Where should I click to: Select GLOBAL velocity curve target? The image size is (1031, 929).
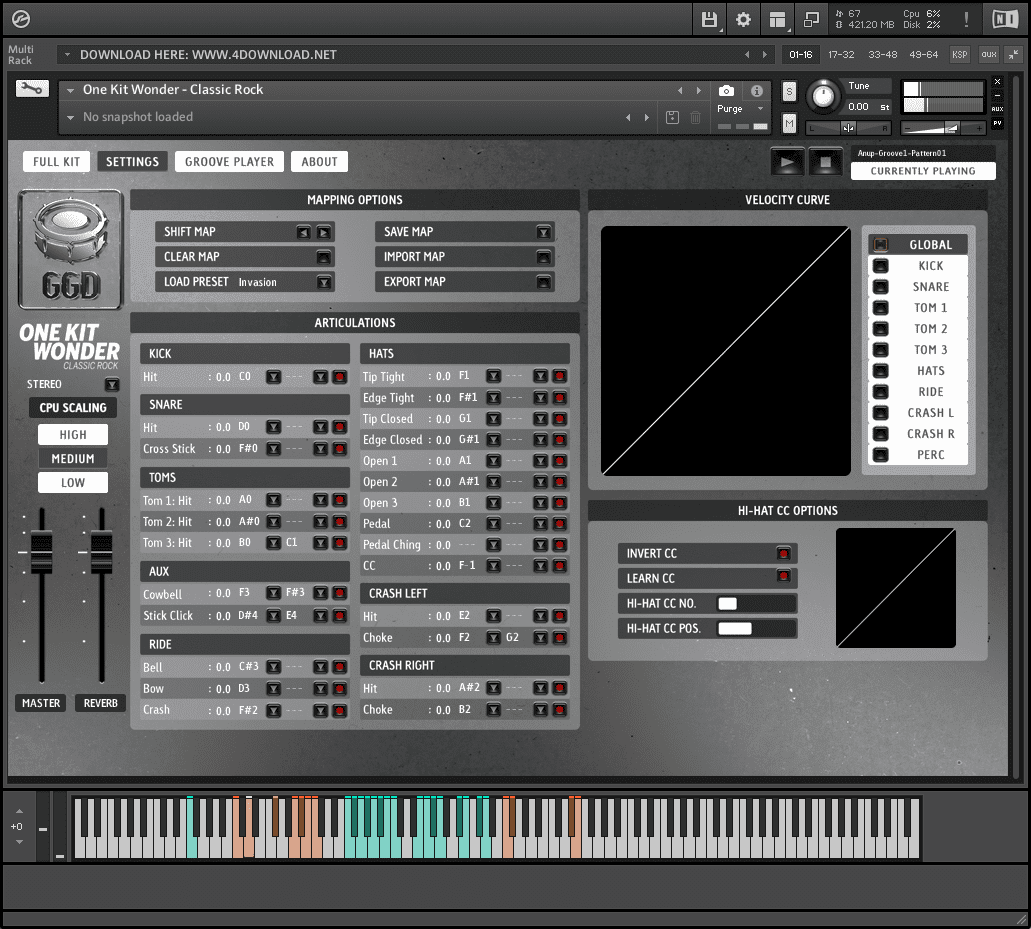tap(918, 245)
